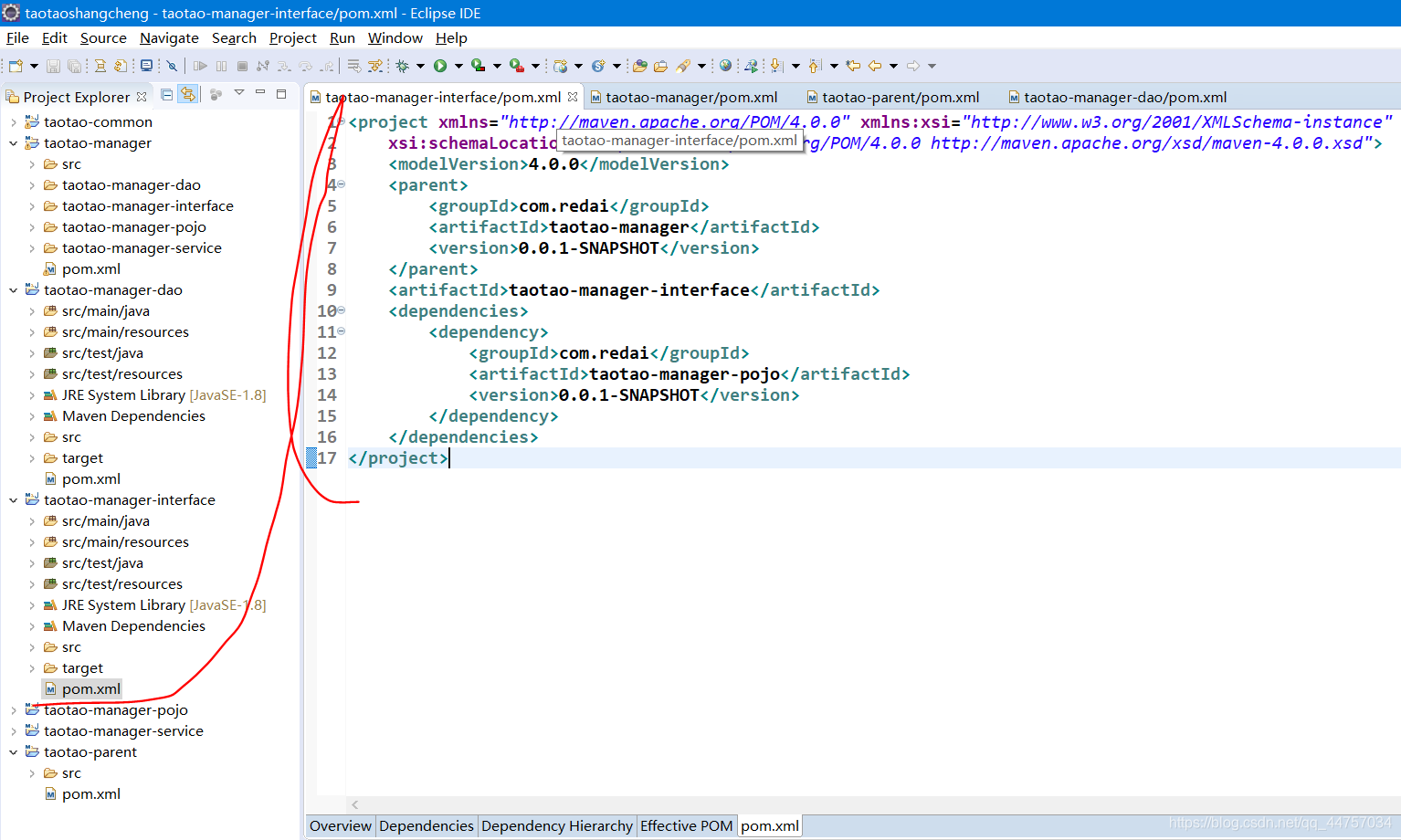Open the Project menu
Screen dimensions: 1401x840
coord(293,37)
